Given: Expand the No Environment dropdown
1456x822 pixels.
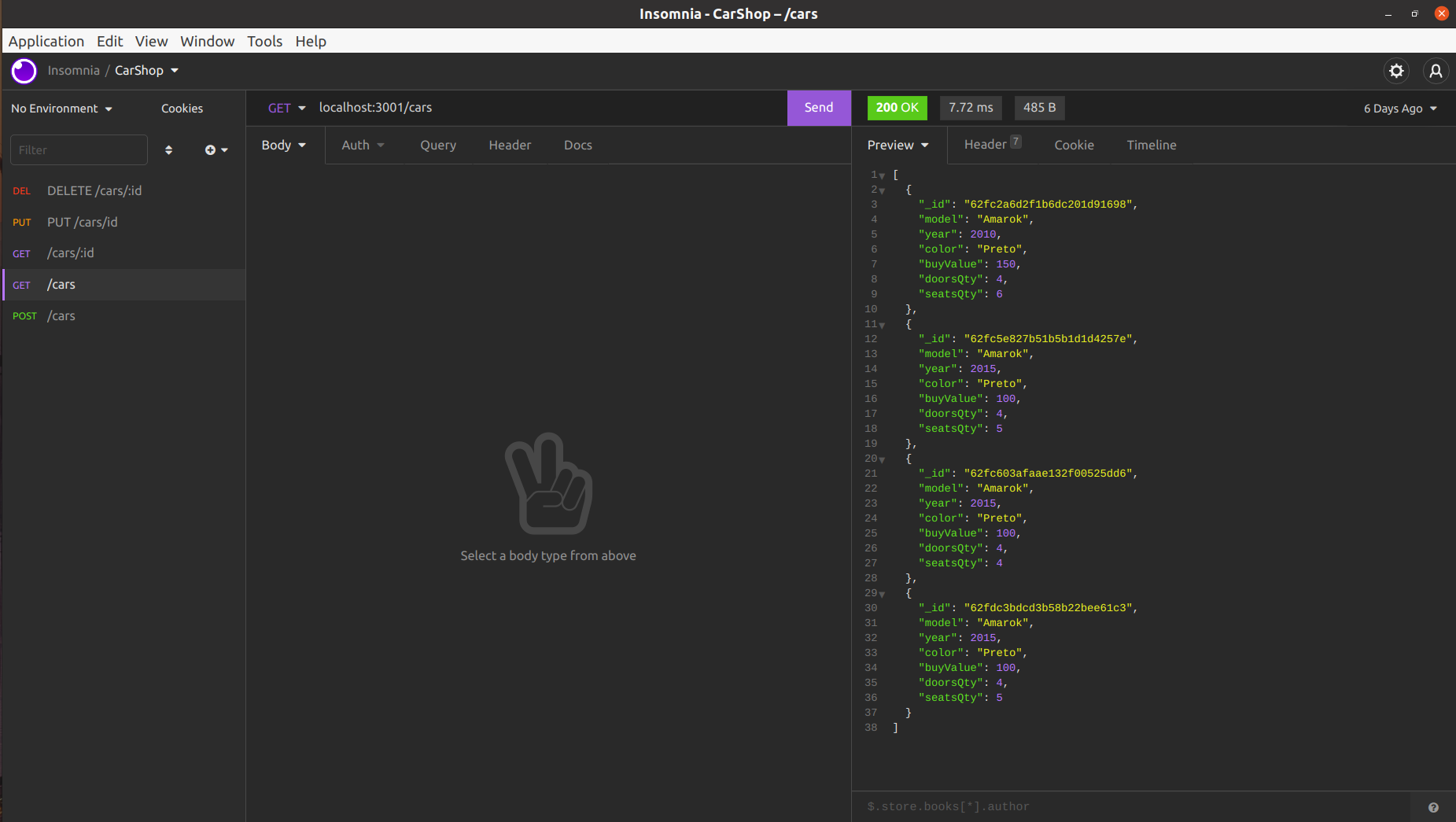Looking at the screenshot, I should point(61,109).
